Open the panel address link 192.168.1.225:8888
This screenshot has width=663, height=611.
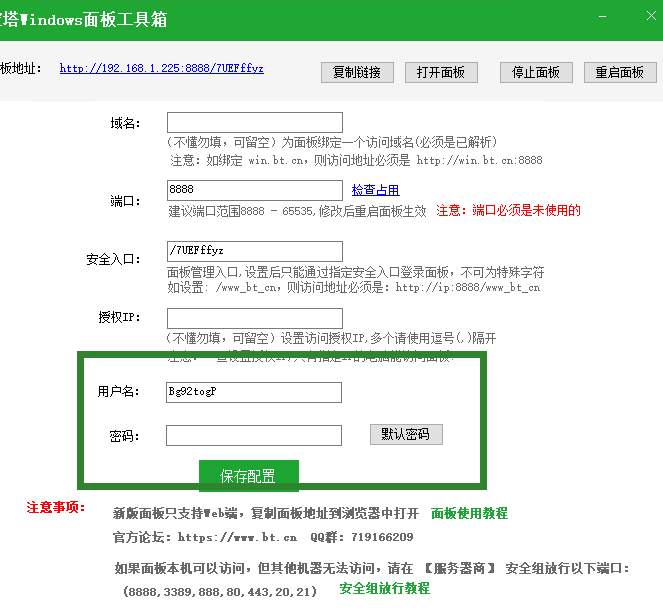pos(162,68)
